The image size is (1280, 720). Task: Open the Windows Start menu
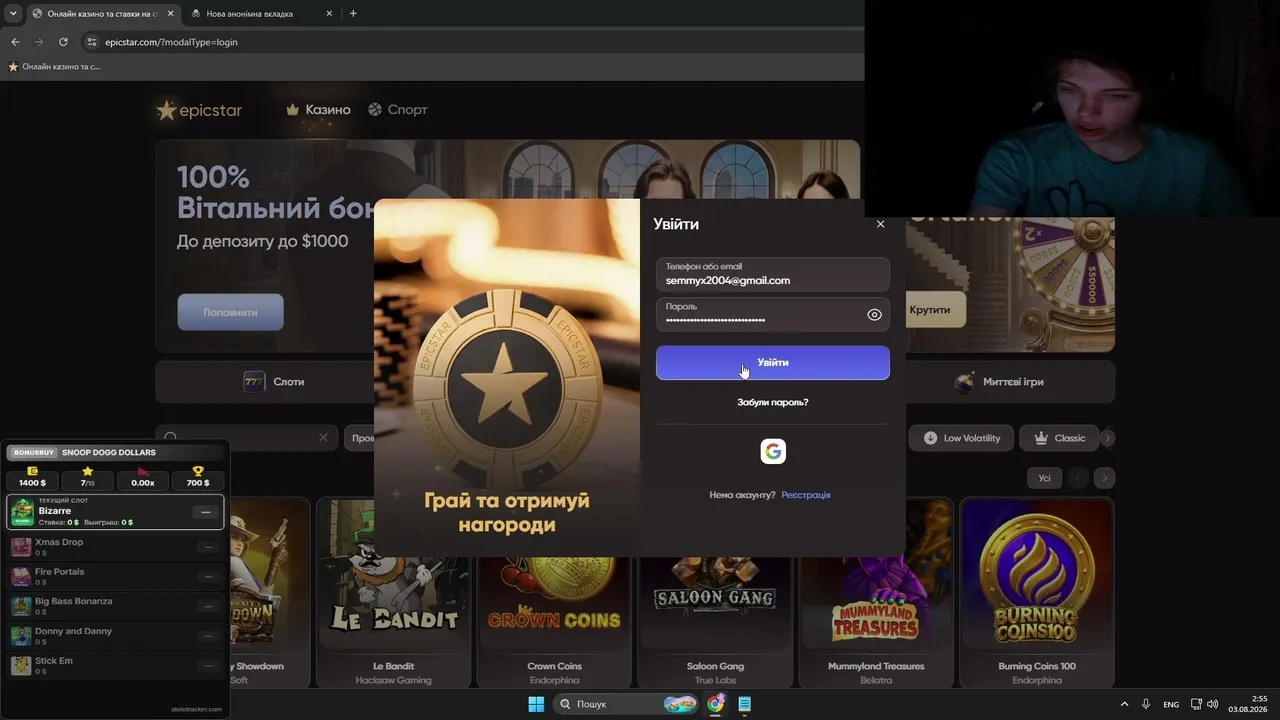[536, 704]
